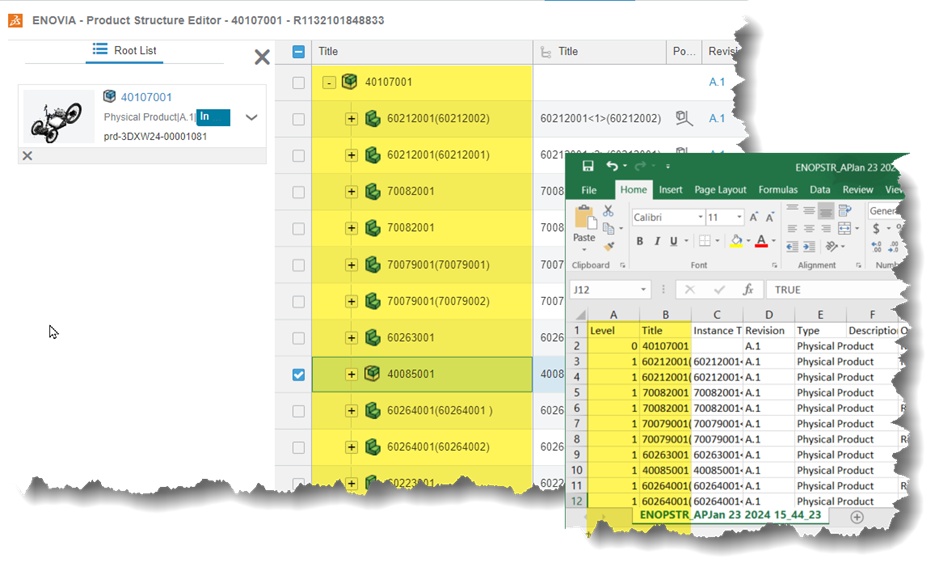Screen dimensions: 952x580
Task: Open the Name Box J12 dropdown
Action: click(643, 290)
